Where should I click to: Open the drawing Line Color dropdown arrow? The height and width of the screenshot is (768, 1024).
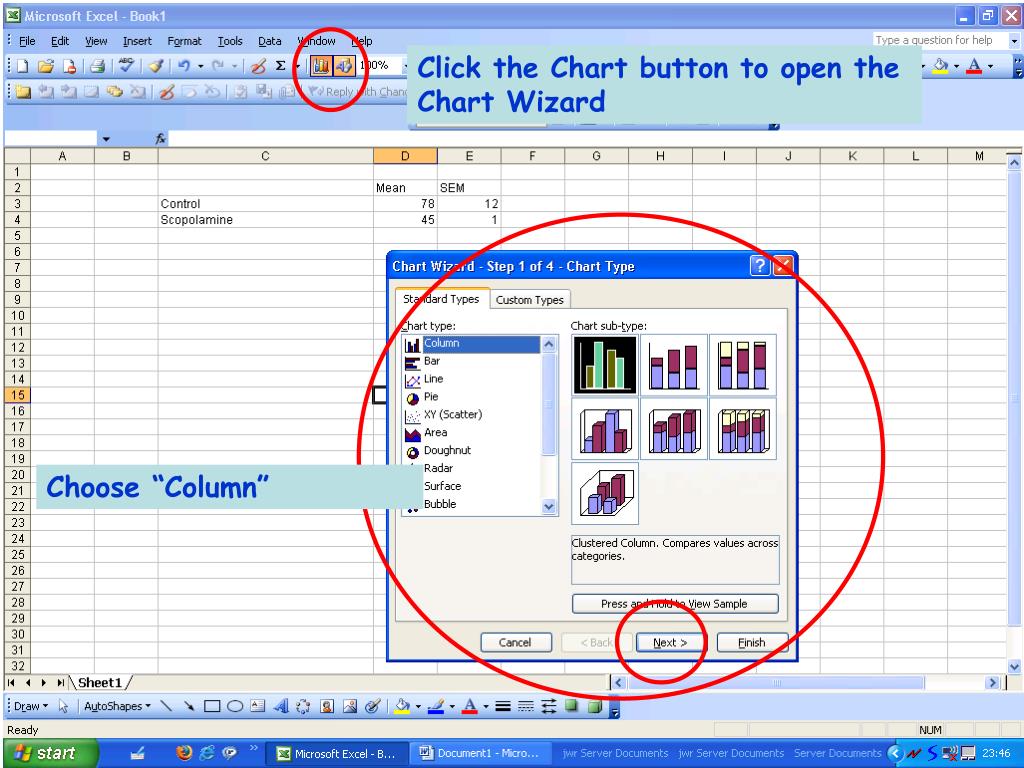(452, 706)
